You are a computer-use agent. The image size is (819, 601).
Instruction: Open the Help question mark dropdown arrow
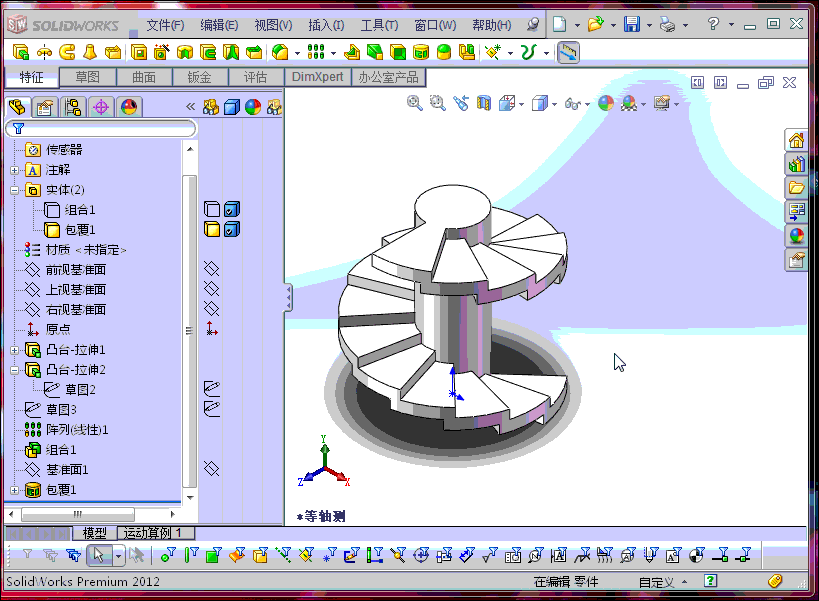tap(731, 25)
